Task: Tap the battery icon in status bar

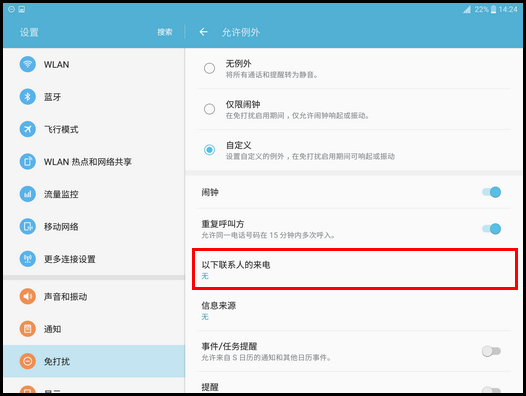Action: pos(493,9)
